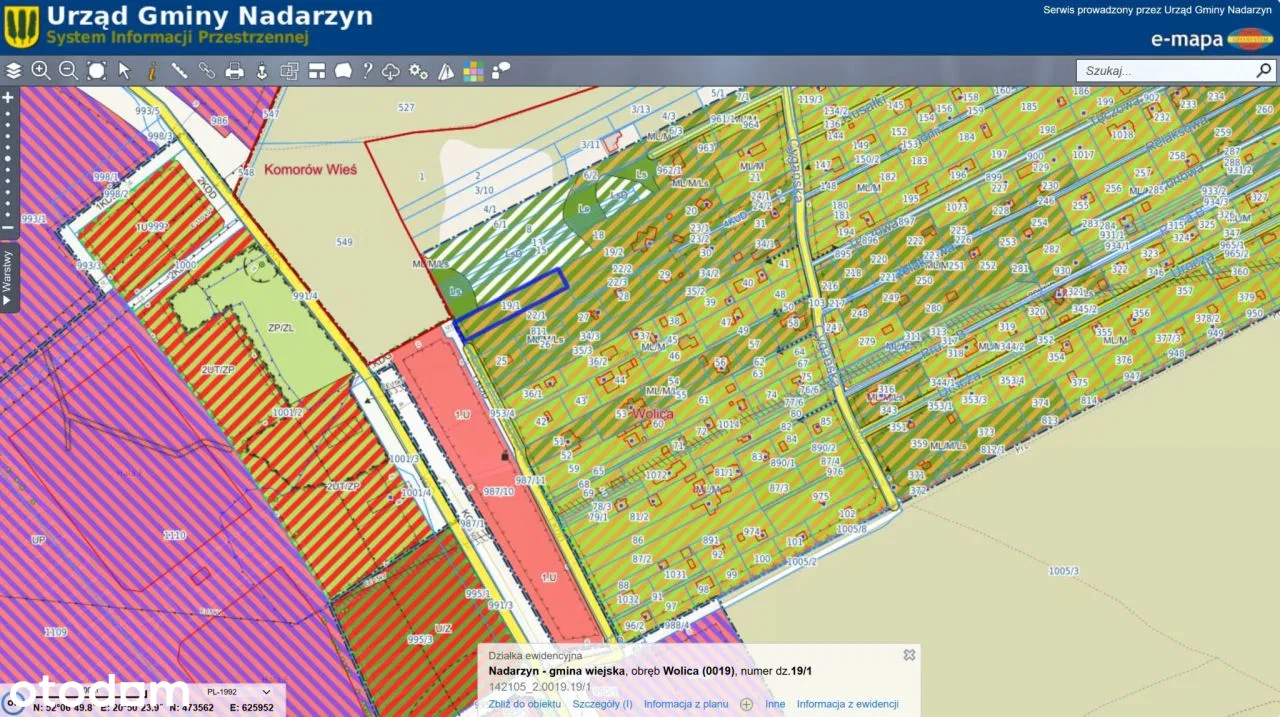Select the zoom in magnifier tool
The width and height of the screenshot is (1280, 717).
tap(41, 71)
